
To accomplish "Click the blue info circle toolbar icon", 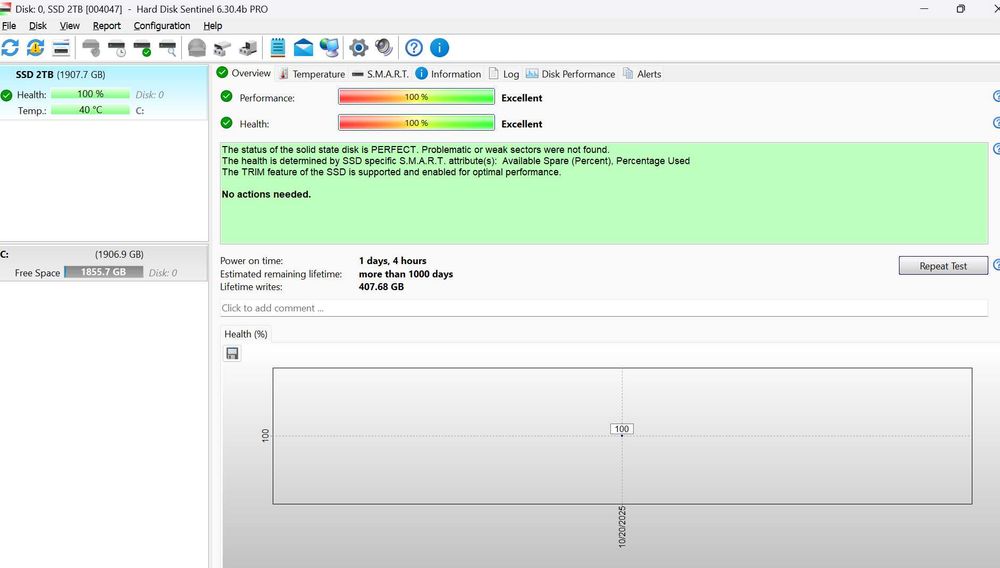I will [x=439, y=48].
